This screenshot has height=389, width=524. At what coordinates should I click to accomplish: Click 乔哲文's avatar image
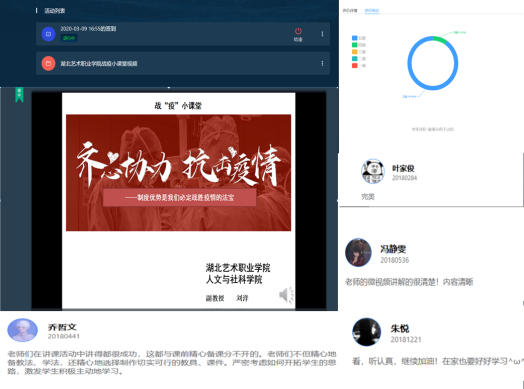pos(22,330)
